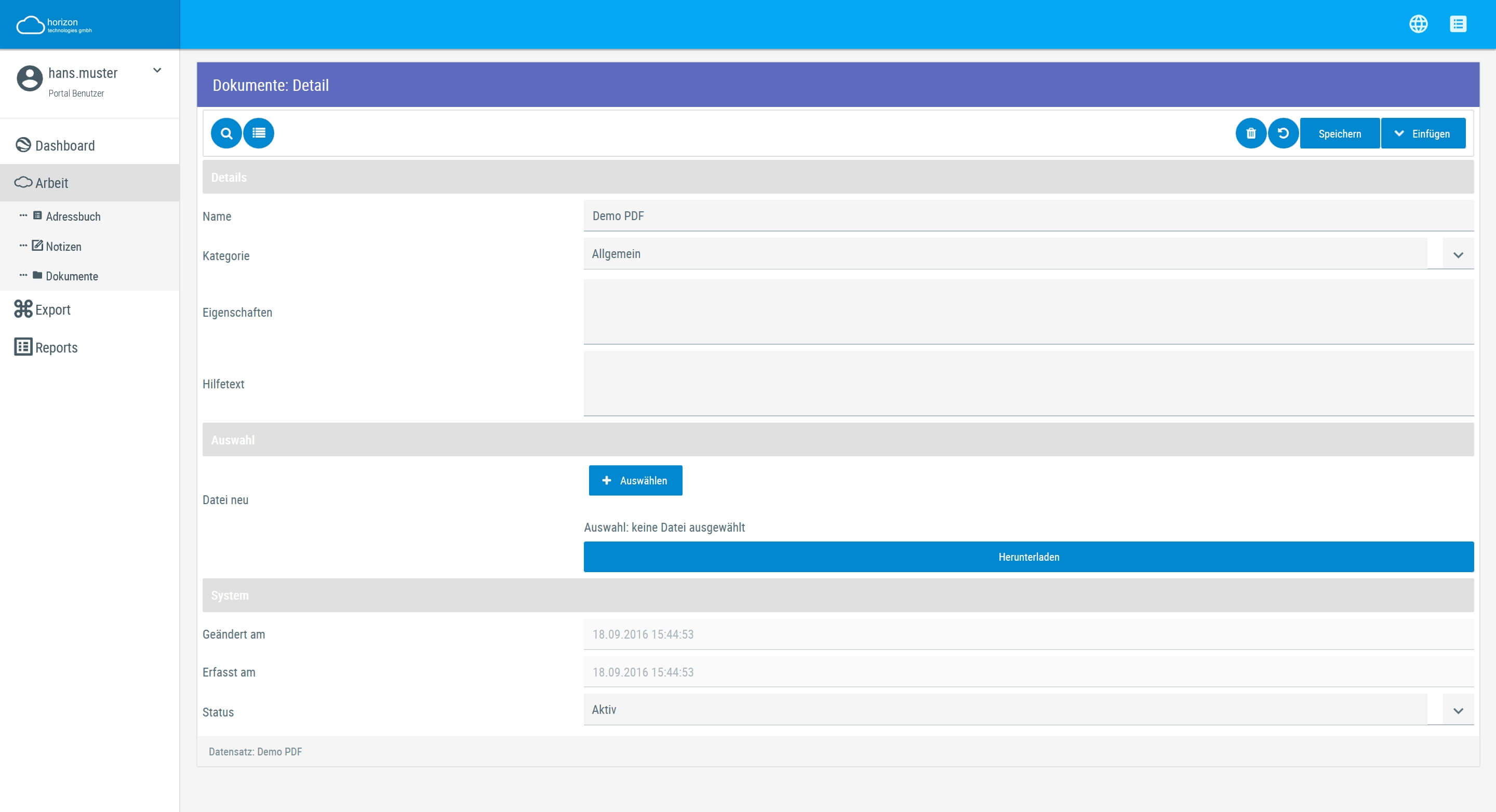Open Adressbuch from the sidebar
Viewport: 1496px width, 812px height.
pyautogui.click(x=73, y=216)
